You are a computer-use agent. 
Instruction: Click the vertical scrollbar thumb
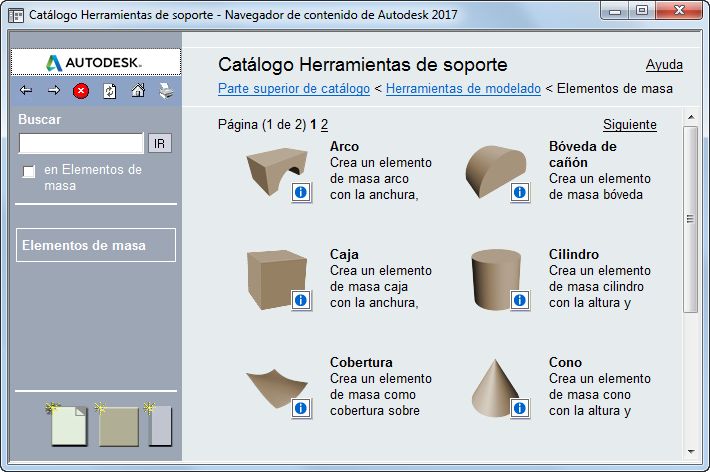tap(691, 219)
